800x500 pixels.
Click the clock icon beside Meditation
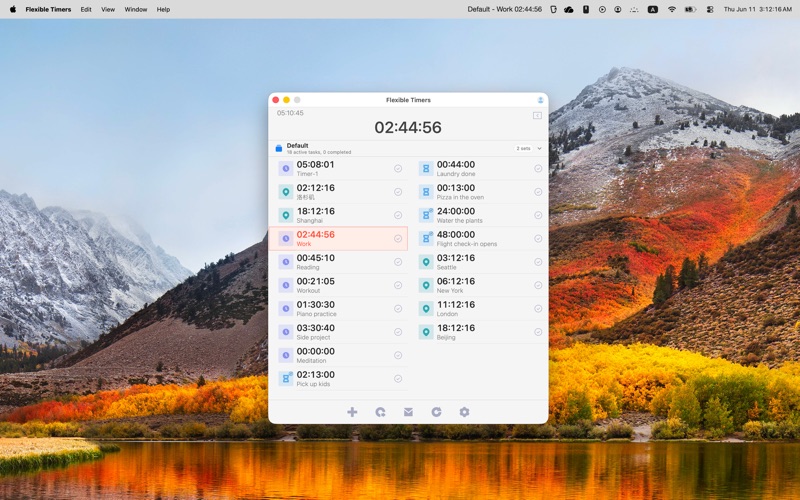coord(286,355)
